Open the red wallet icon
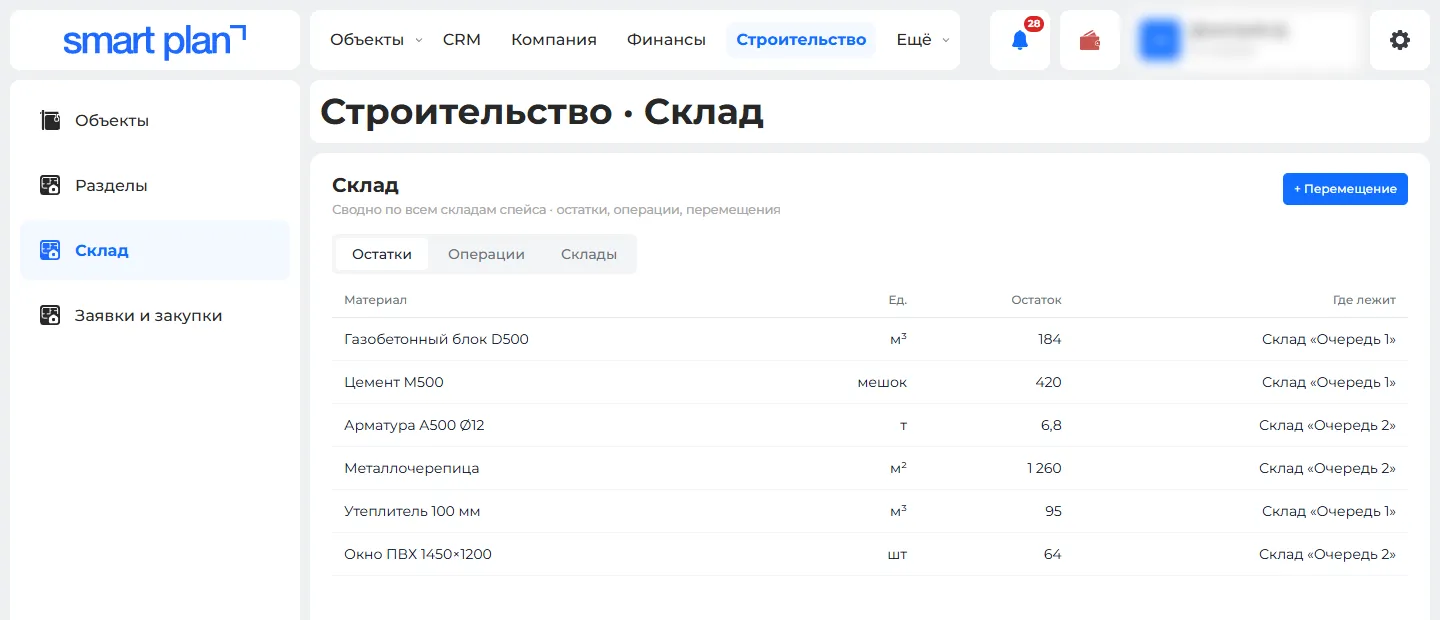 (x=1090, y=40)
